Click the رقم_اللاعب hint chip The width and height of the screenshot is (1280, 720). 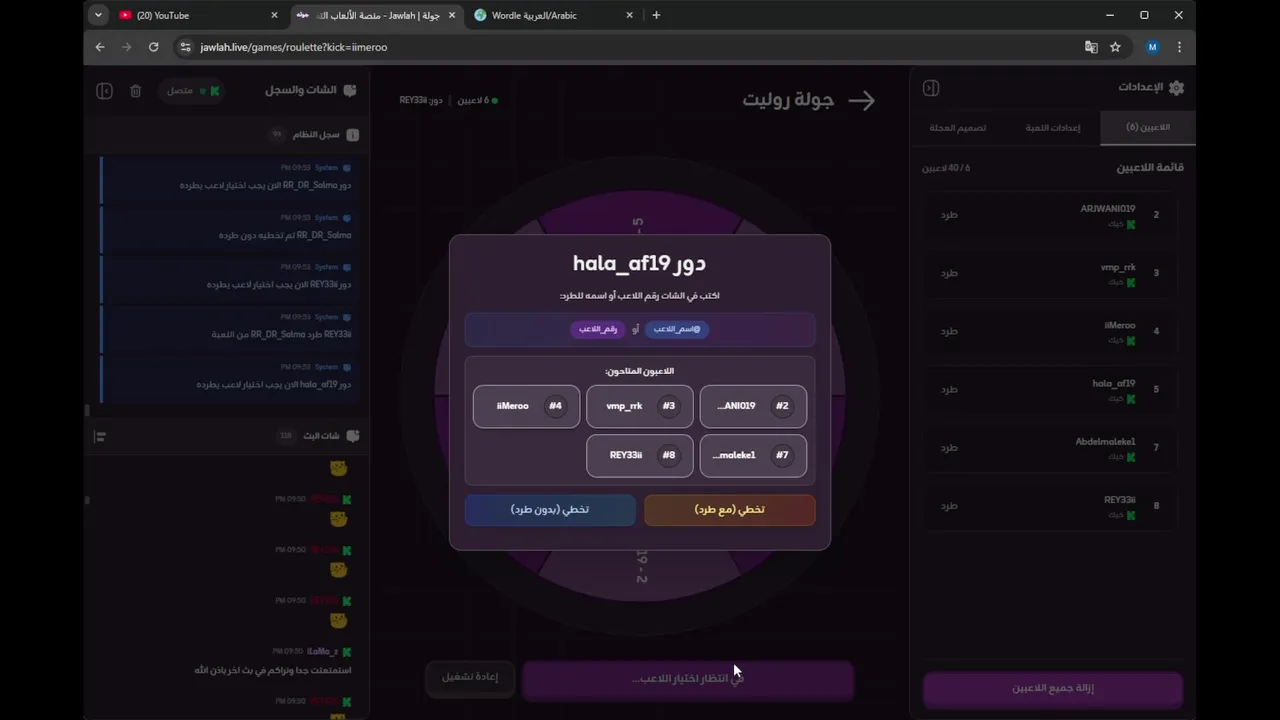[x=598, y=329]
